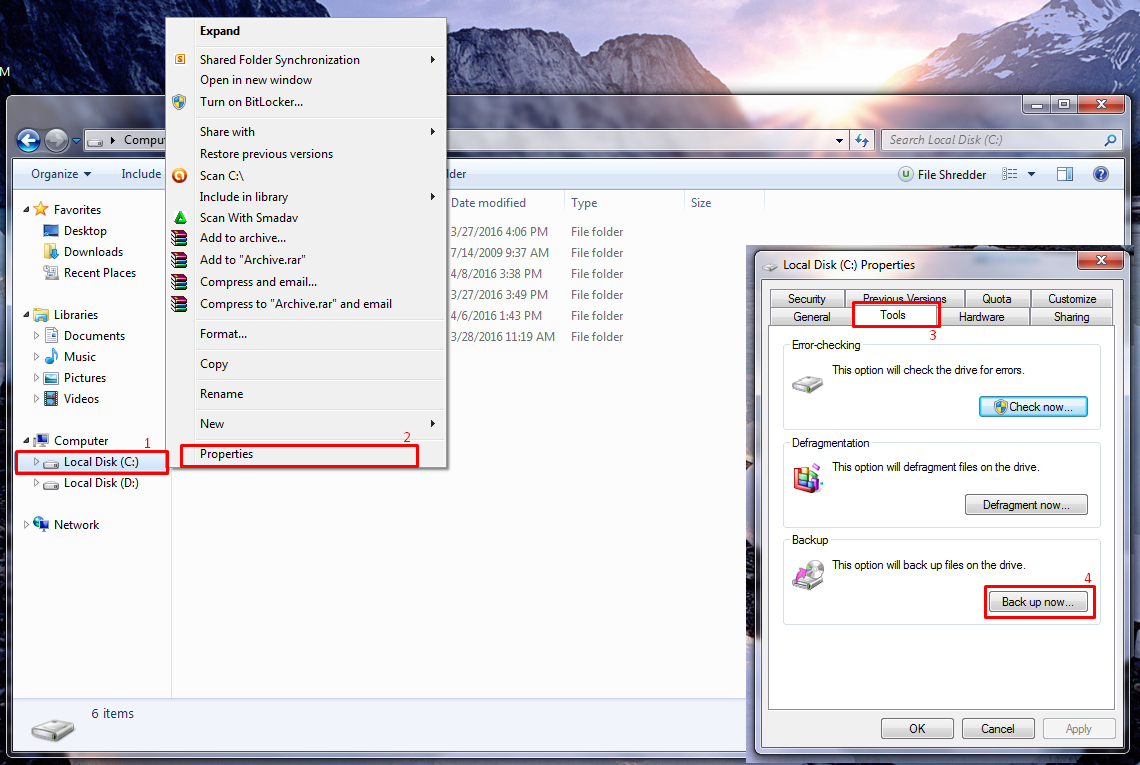Click OK in the Properties dialog
Image resolution: width=1140 pixels, height=765 pixels.
[x=917, y=729]
